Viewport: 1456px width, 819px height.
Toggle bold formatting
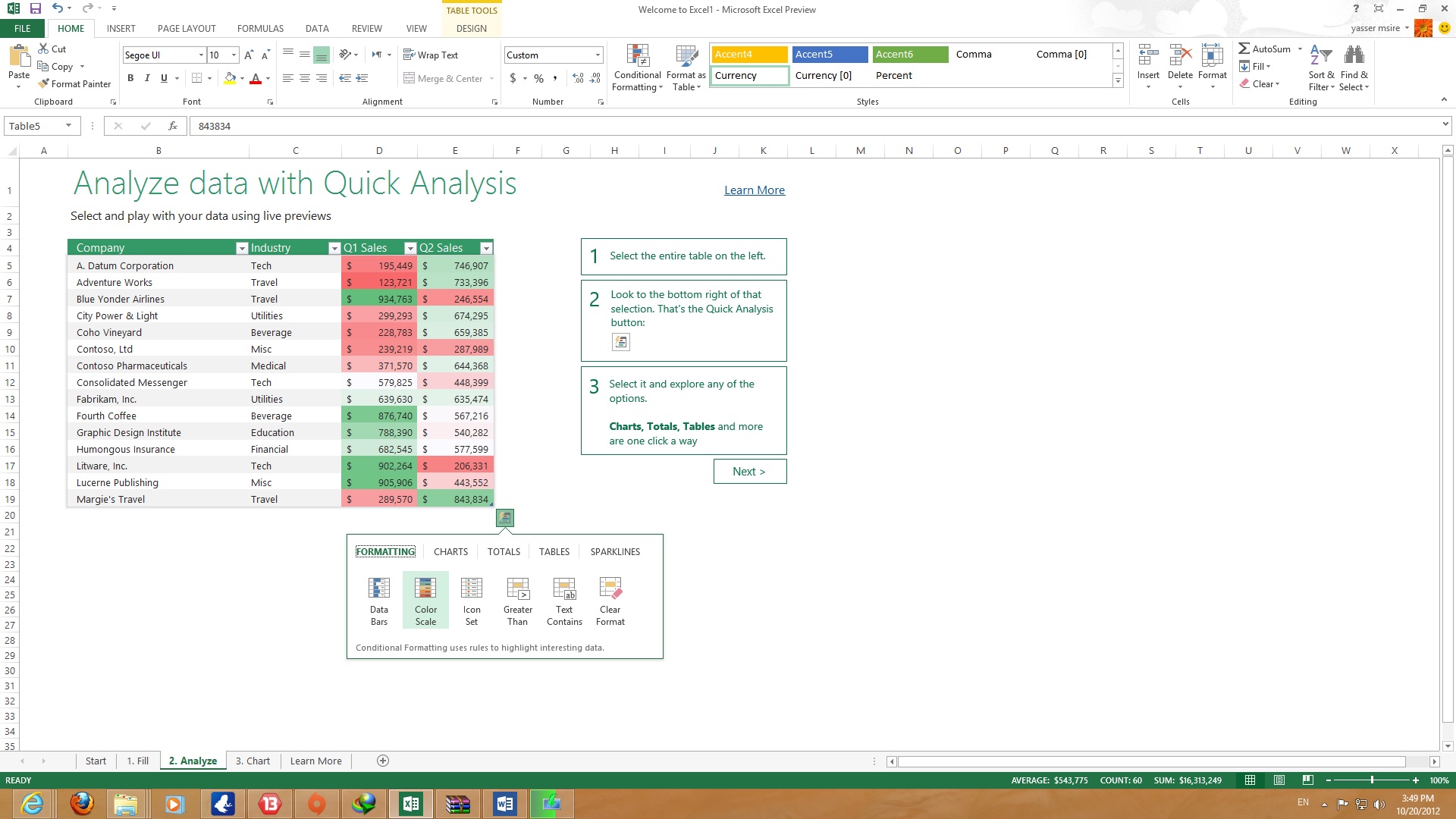pyautogui.click(x=130, y=78)
